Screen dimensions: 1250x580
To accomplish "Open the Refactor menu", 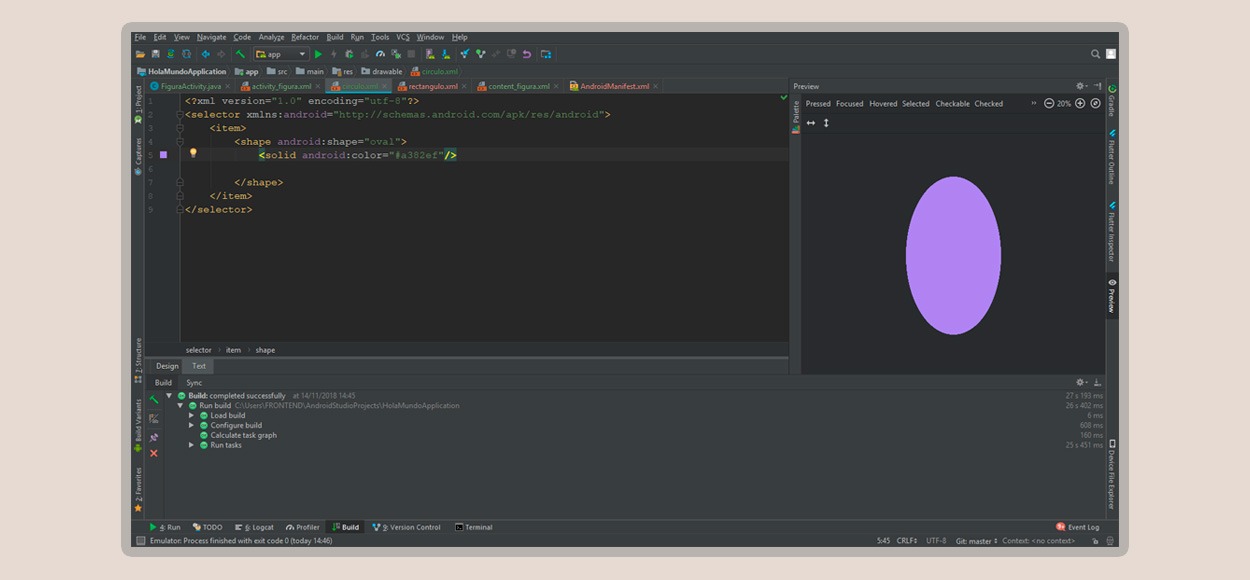I will [x=305, y=37].
